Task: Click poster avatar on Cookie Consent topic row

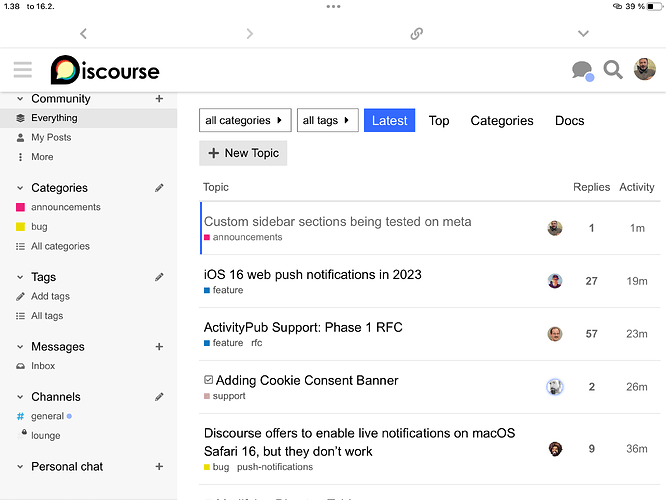Action: [555, 387]
